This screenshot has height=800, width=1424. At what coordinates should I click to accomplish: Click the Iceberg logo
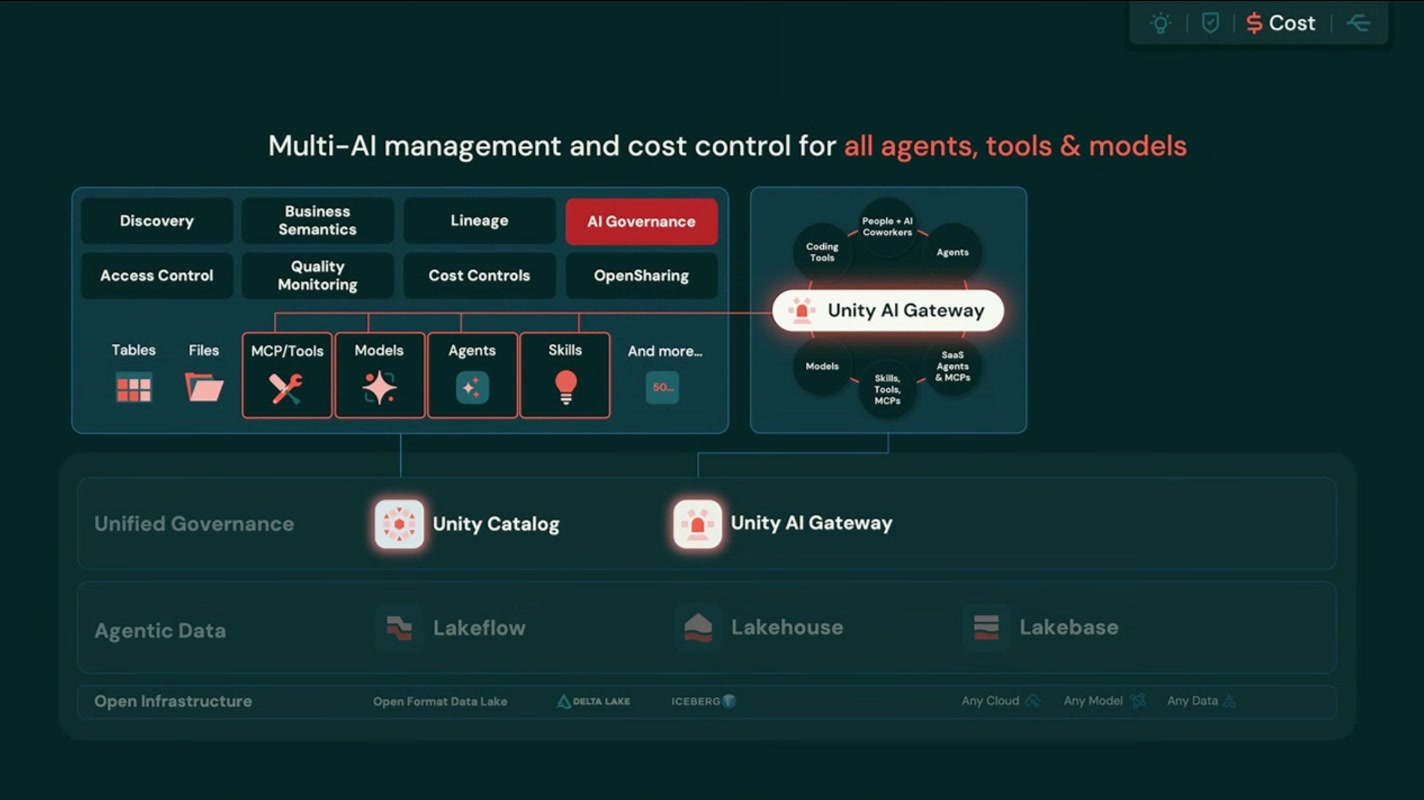[x=704, y=701]
